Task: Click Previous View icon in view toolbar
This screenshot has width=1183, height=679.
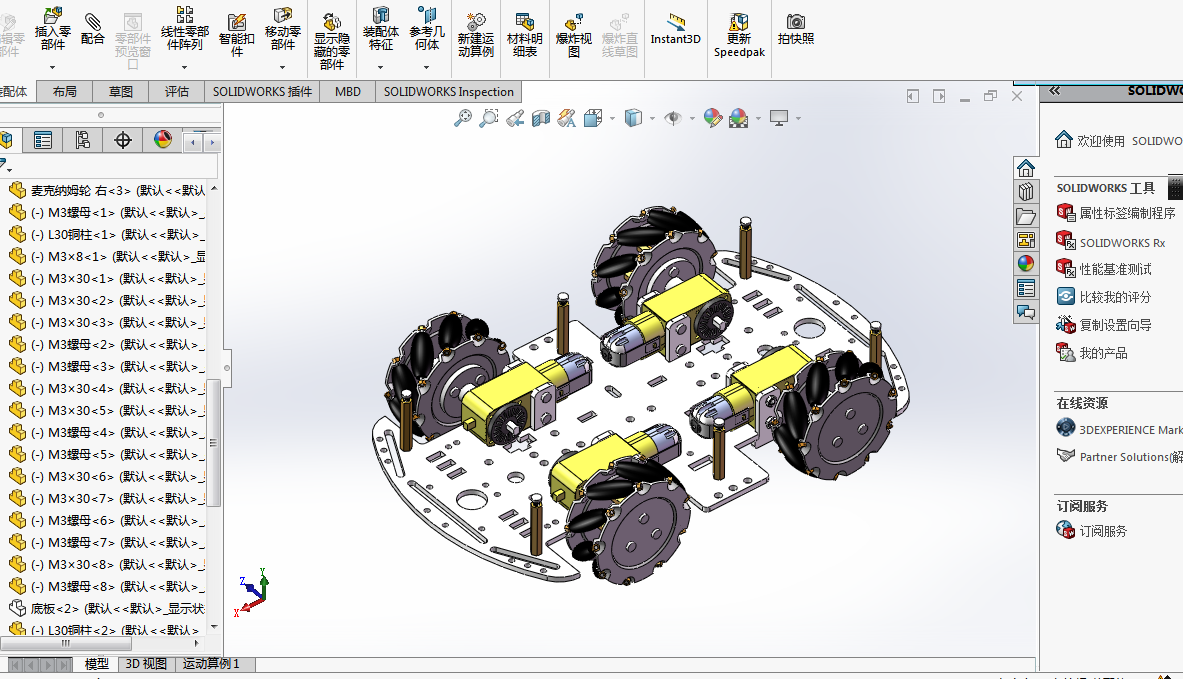Action: [515, 118]
